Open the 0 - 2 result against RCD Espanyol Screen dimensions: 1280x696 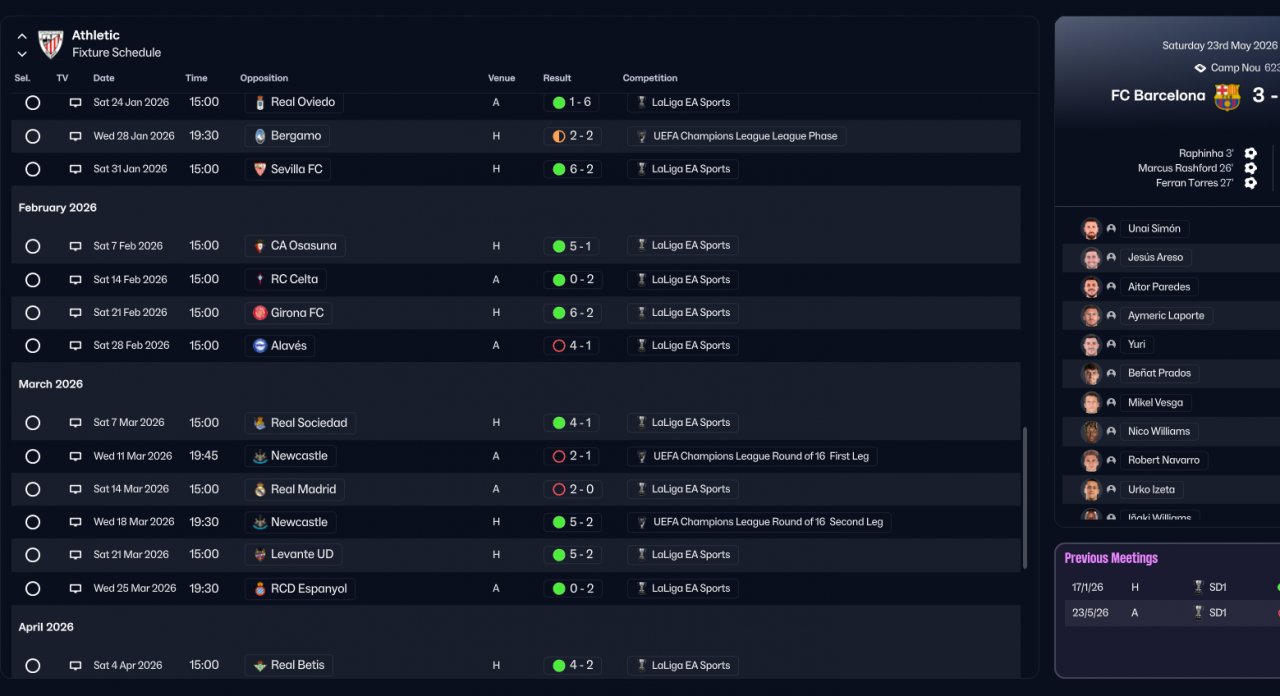pyautogui.click(x=572, y=588)
